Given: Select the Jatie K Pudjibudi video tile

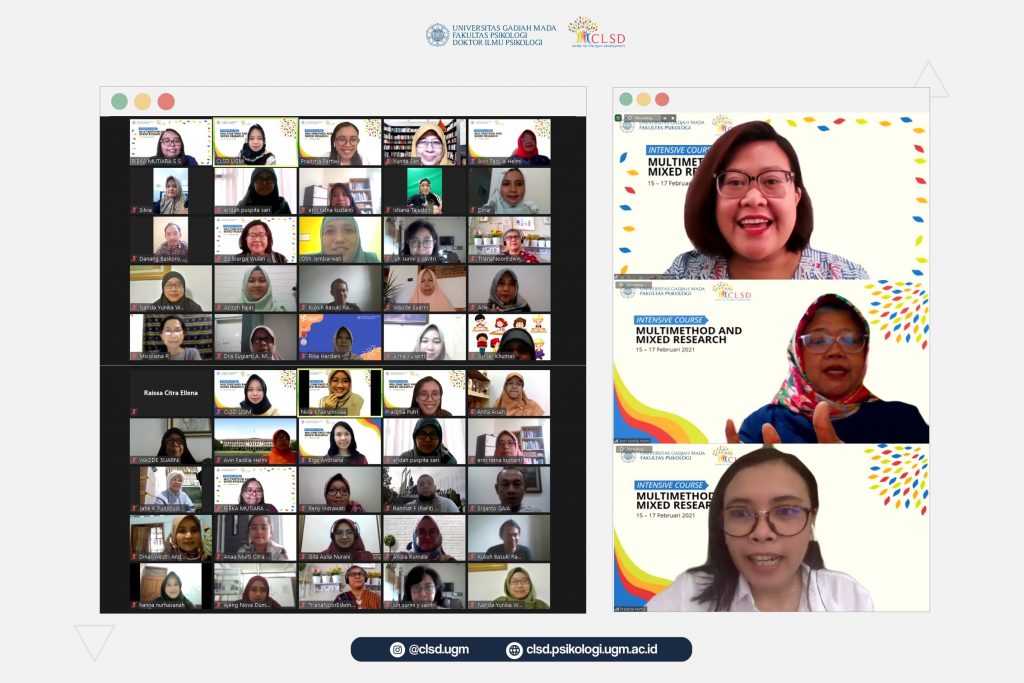Looking at the screenshot, I should pyautogui.click(x=171, y=490).
